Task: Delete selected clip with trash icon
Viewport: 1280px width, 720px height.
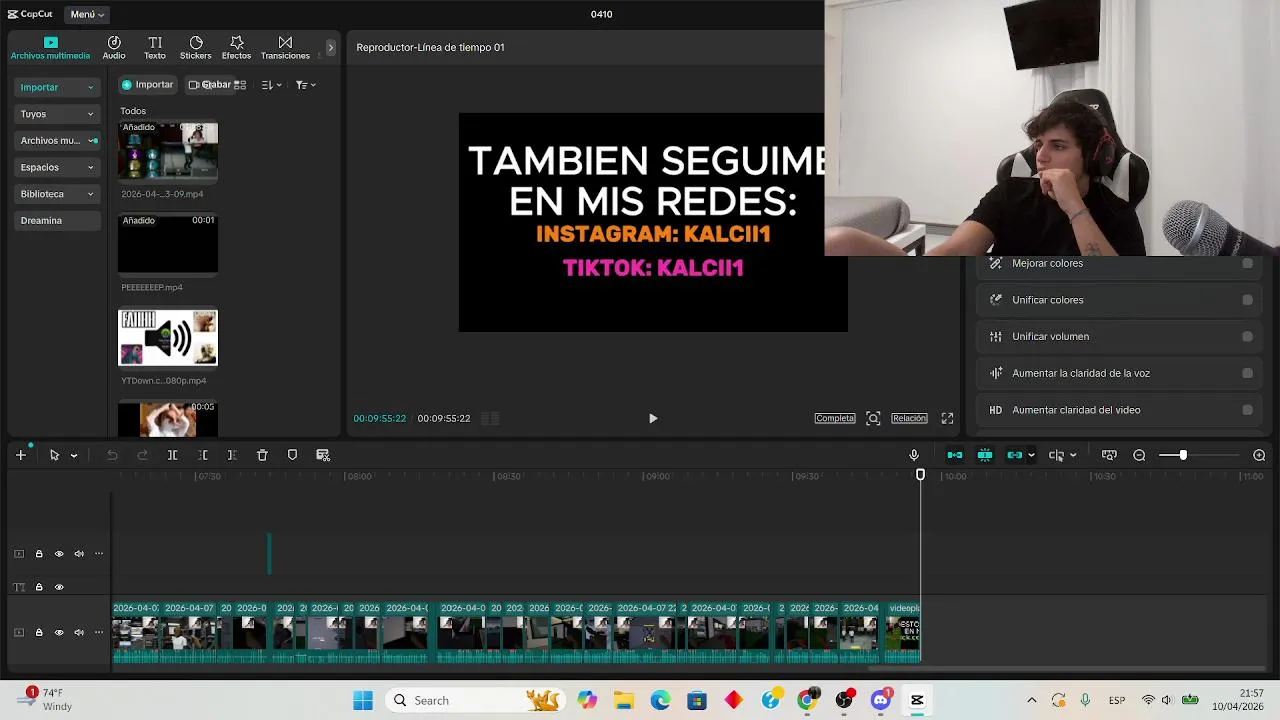Action: (x=262, y=455)
